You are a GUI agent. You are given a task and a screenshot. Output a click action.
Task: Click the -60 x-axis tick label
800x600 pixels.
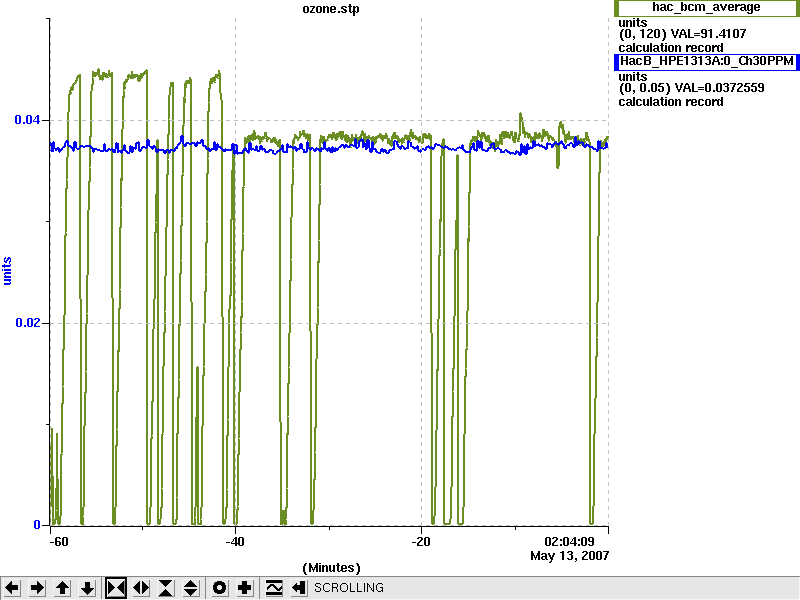59,542
